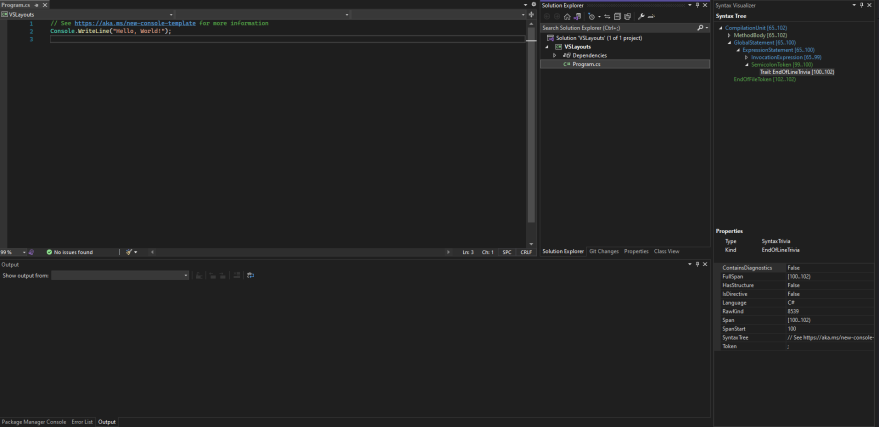Screen dimensions: 879x427
Task: Collapse the CompilationUnit node
Action: 720,28
